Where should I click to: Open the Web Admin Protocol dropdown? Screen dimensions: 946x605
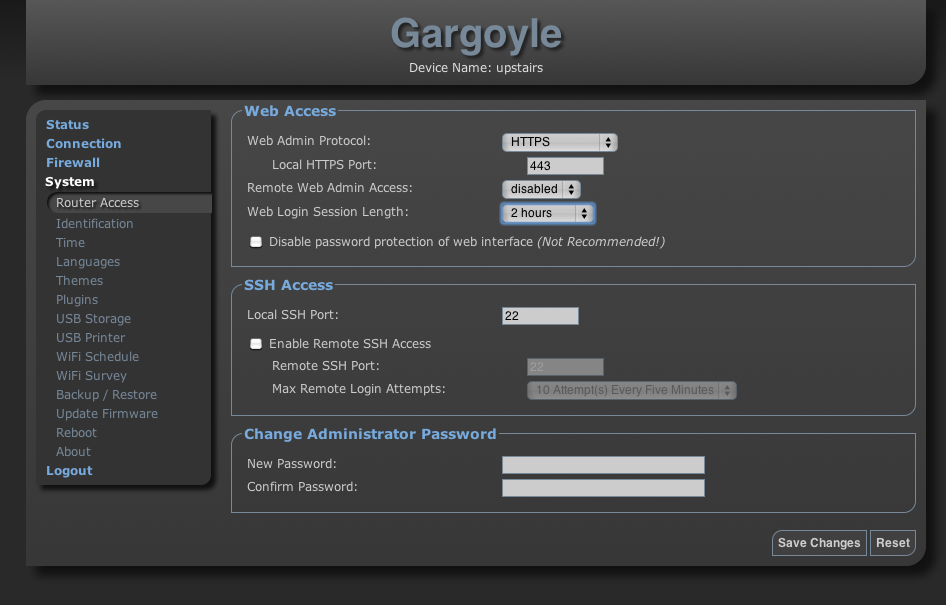point(558,142)
